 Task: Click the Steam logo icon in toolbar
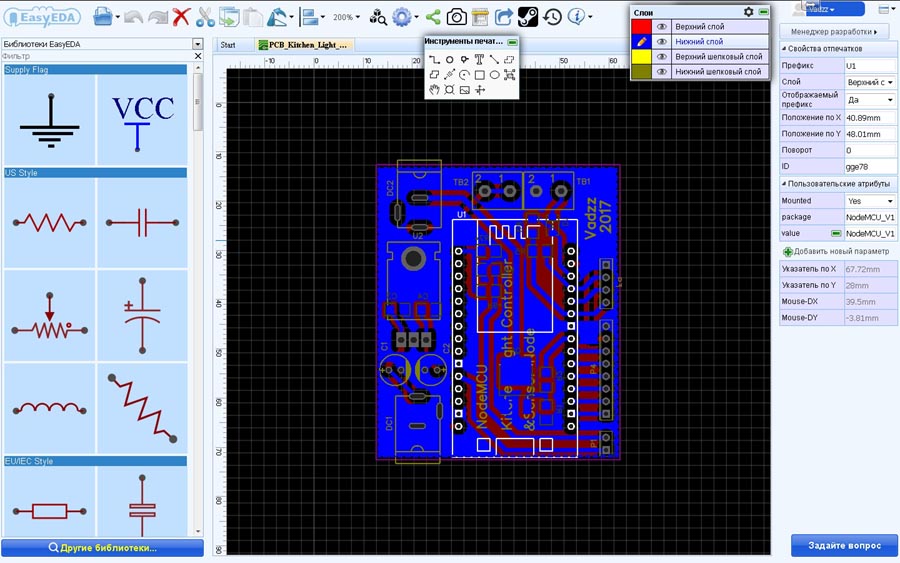528,17
